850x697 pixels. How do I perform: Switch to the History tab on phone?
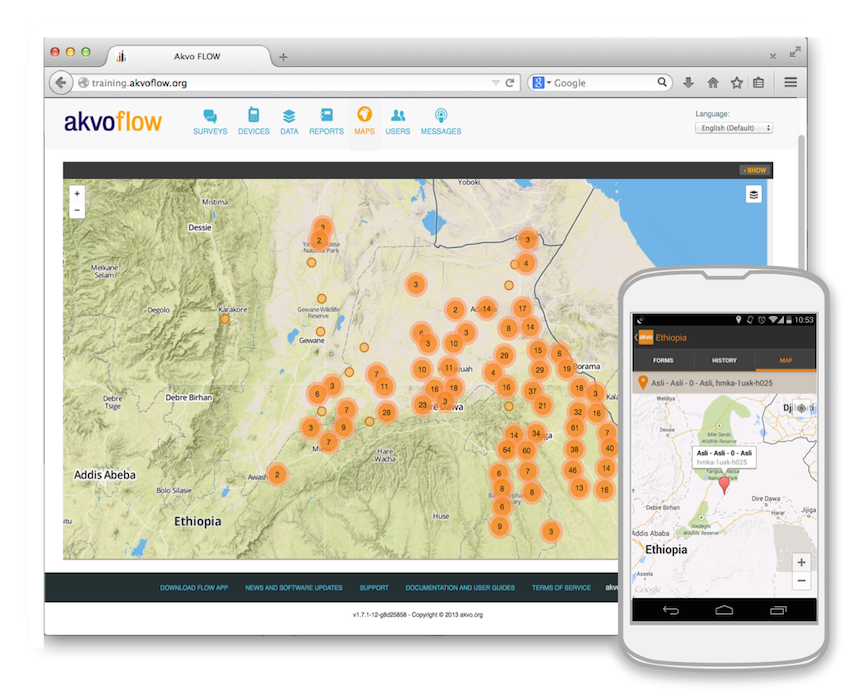tap(724, 360)
